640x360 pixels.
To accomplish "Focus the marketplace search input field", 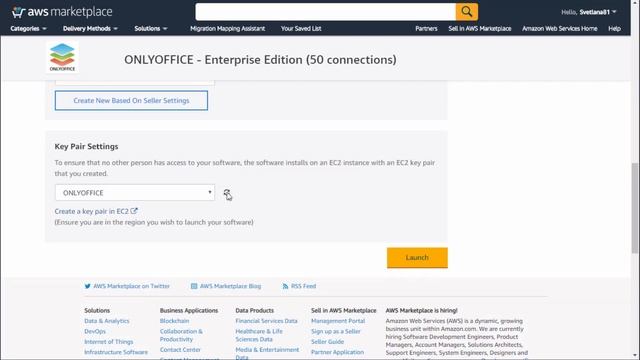I will [325, 12].
